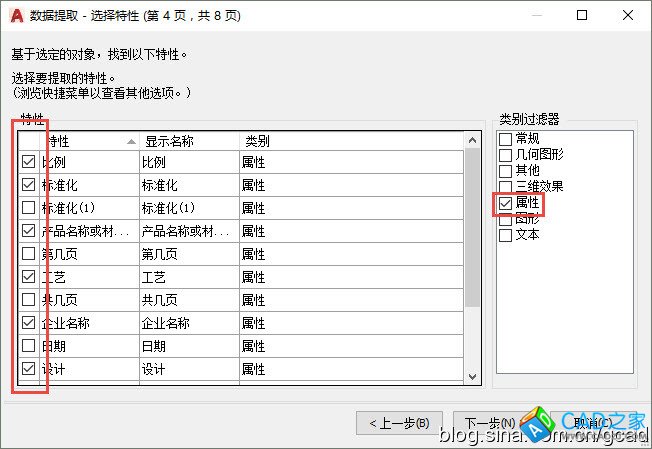
Task: Close the data extraction dialog
Action: 628,15
